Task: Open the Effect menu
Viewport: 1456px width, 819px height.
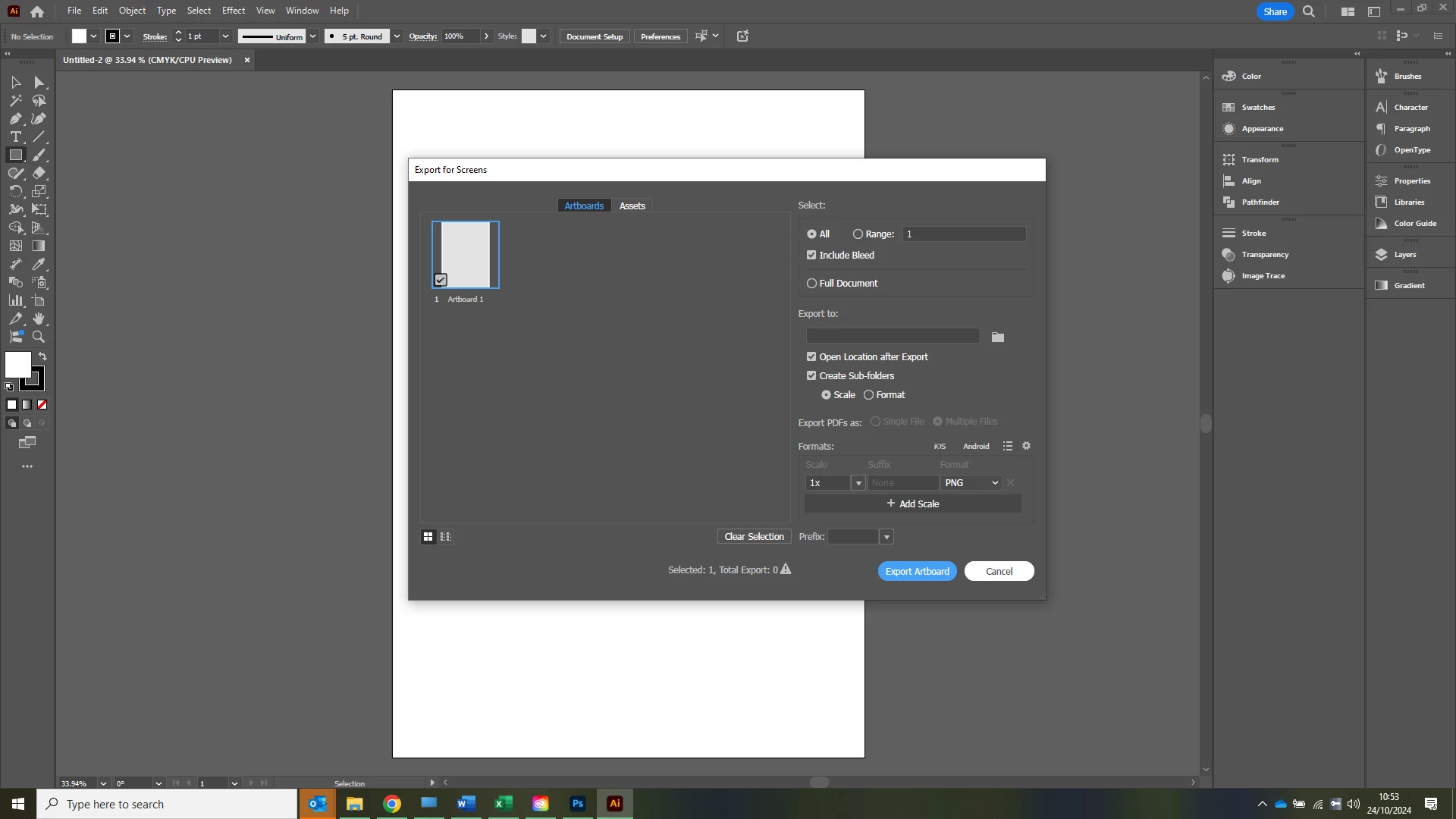Action: [x=233, y=11]
